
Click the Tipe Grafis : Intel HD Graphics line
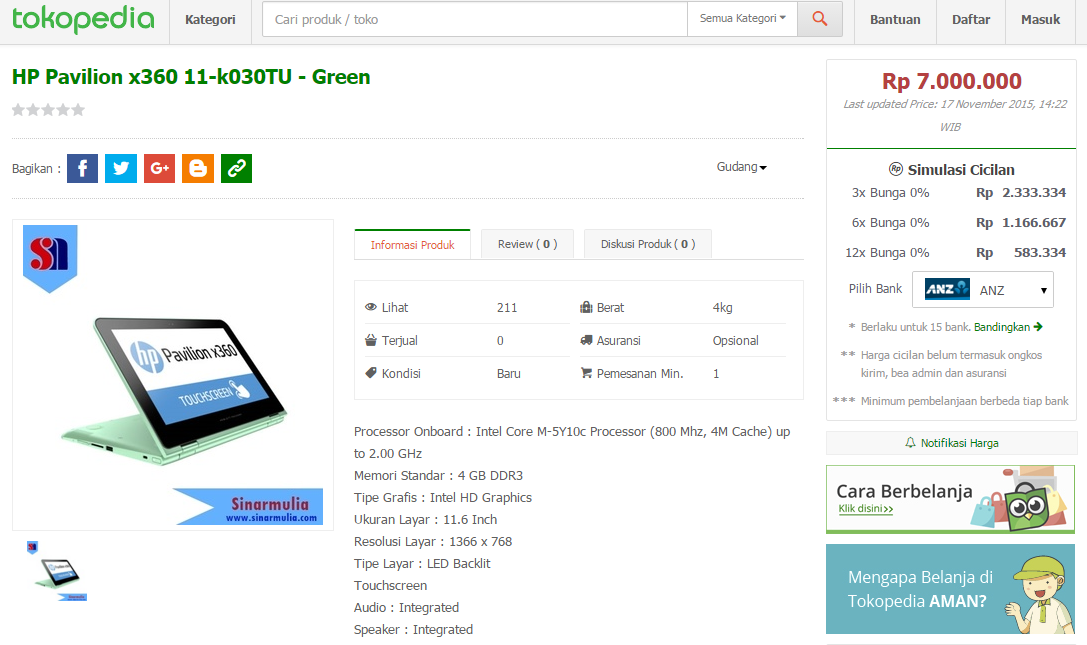pyautogui.click(x=442, y=497)
